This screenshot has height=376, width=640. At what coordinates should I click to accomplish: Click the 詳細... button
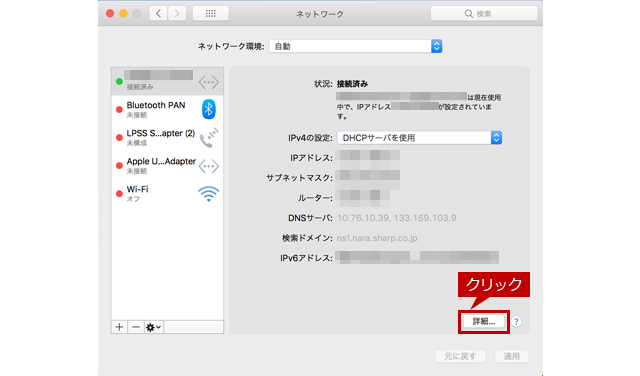coord(484,321)
